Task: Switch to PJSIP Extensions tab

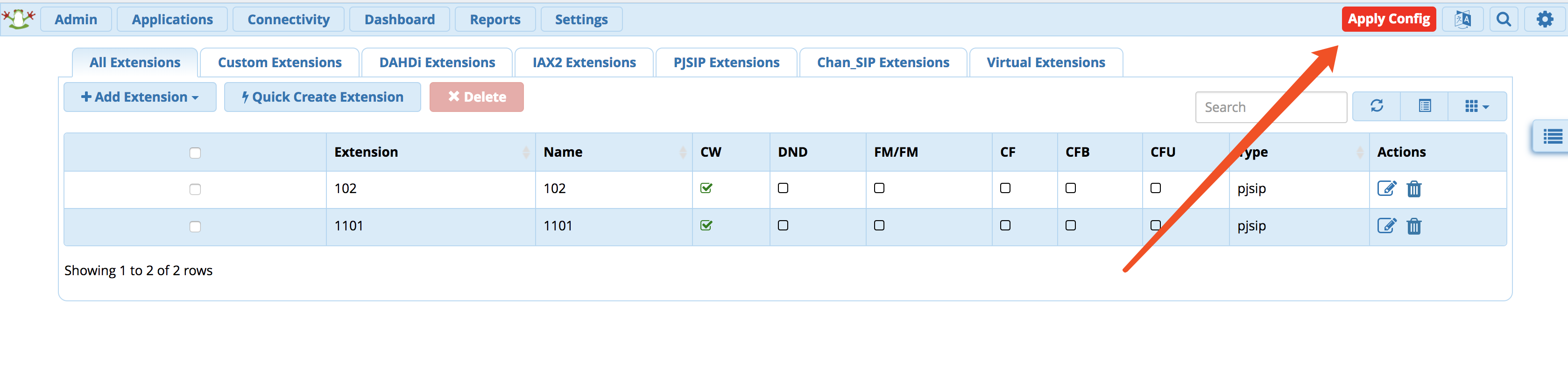Action: coord(726,62)
